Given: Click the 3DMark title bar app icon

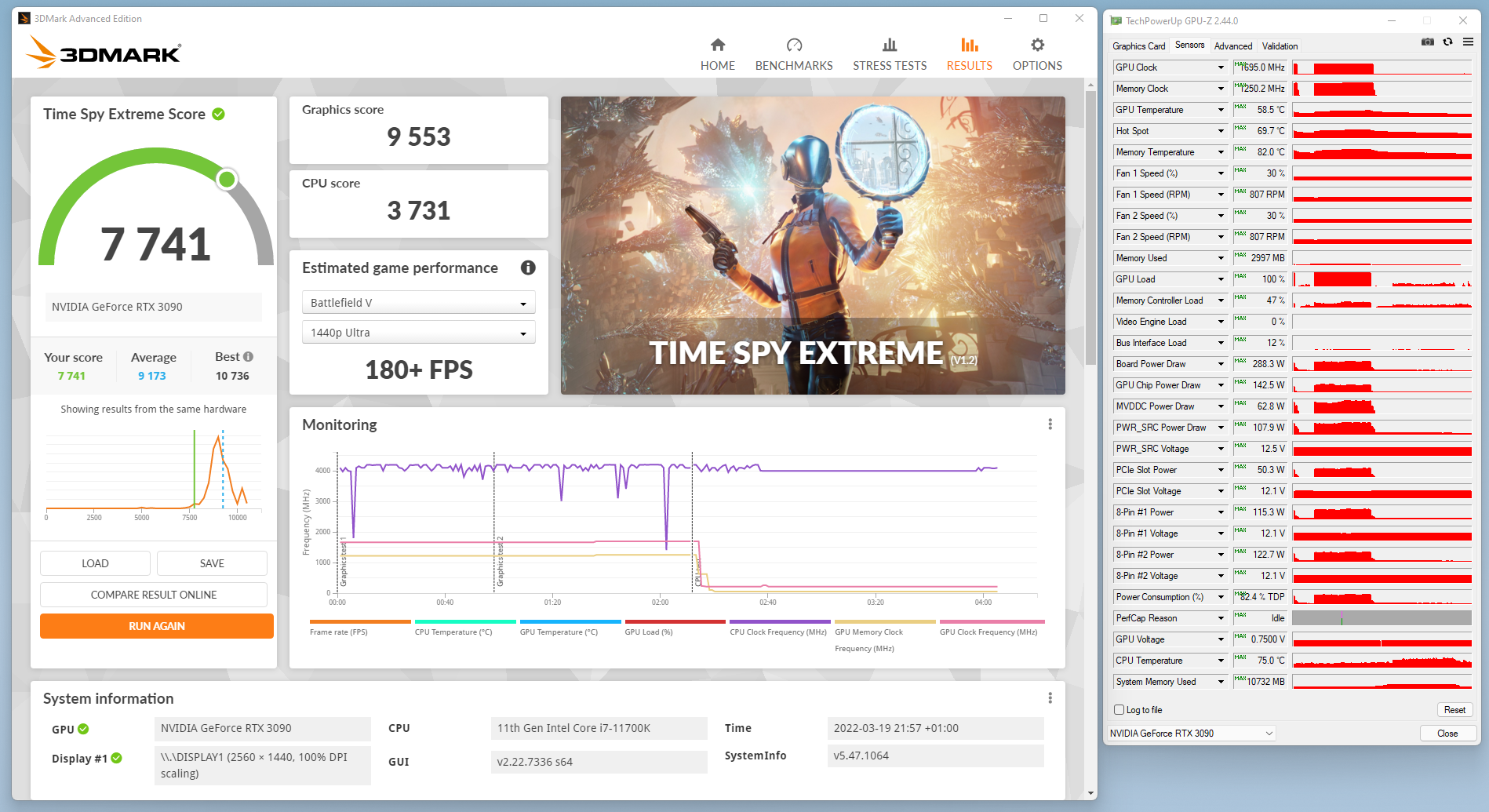Looking at the screenshot, I should [24, 18].
